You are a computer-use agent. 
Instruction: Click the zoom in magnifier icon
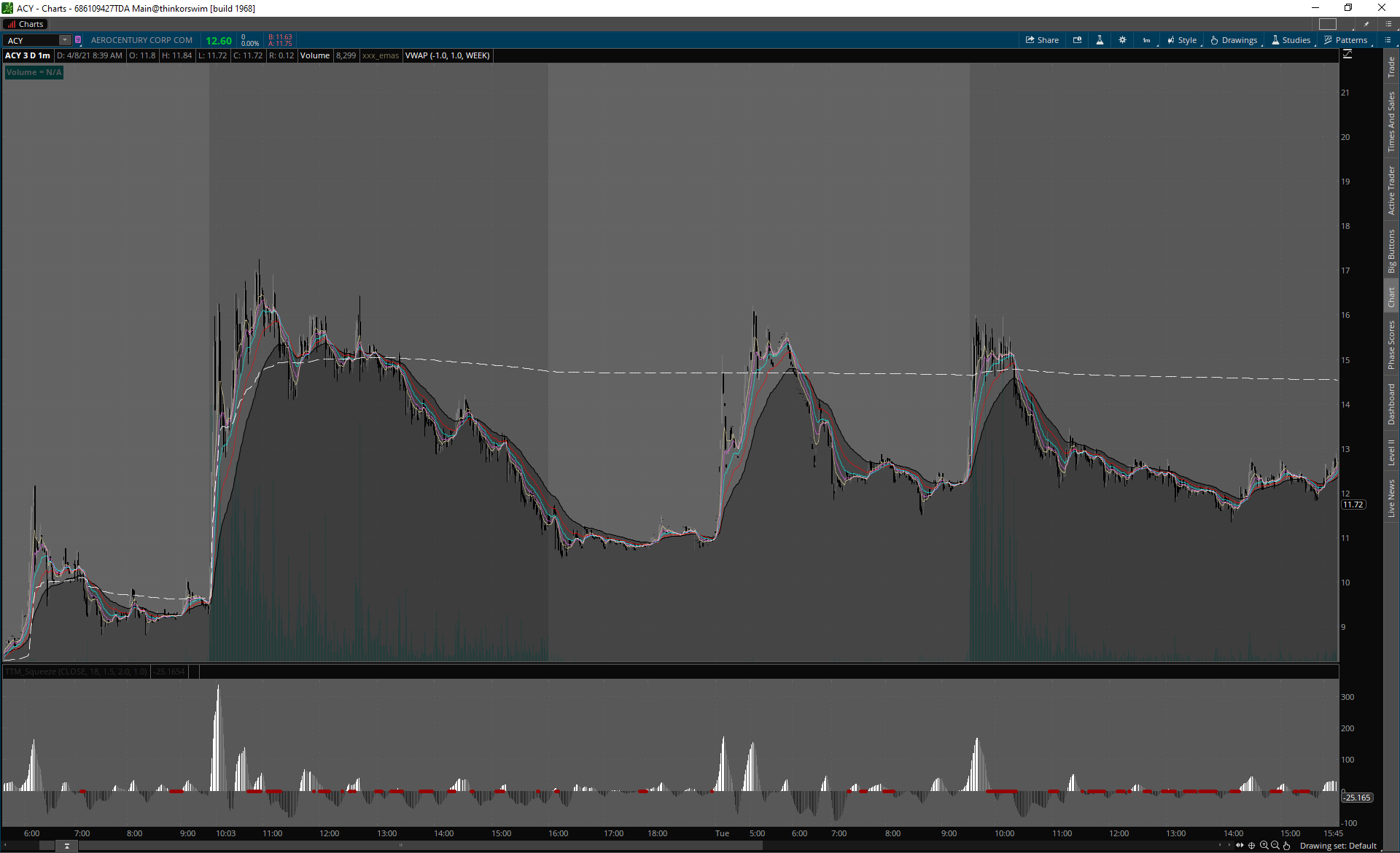coord(1264,846)
